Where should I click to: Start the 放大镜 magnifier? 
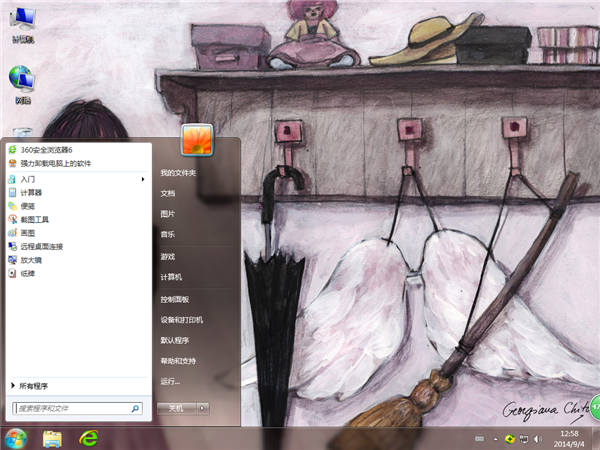coord(30,259)
